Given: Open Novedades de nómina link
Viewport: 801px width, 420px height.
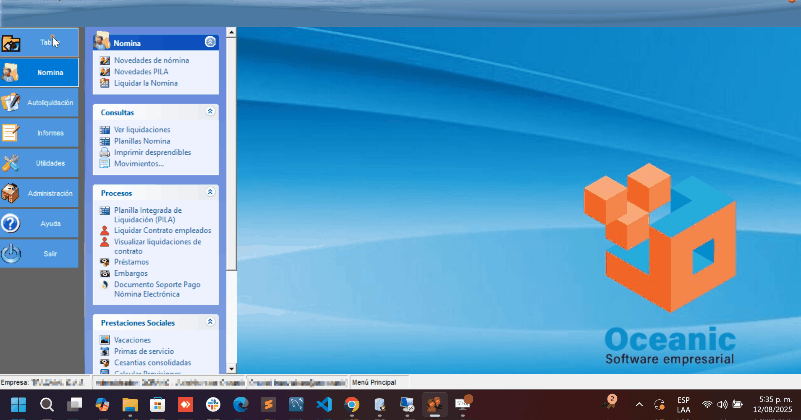Looking at the screenshot, I should pyautogui.click(x=151, y=60).
